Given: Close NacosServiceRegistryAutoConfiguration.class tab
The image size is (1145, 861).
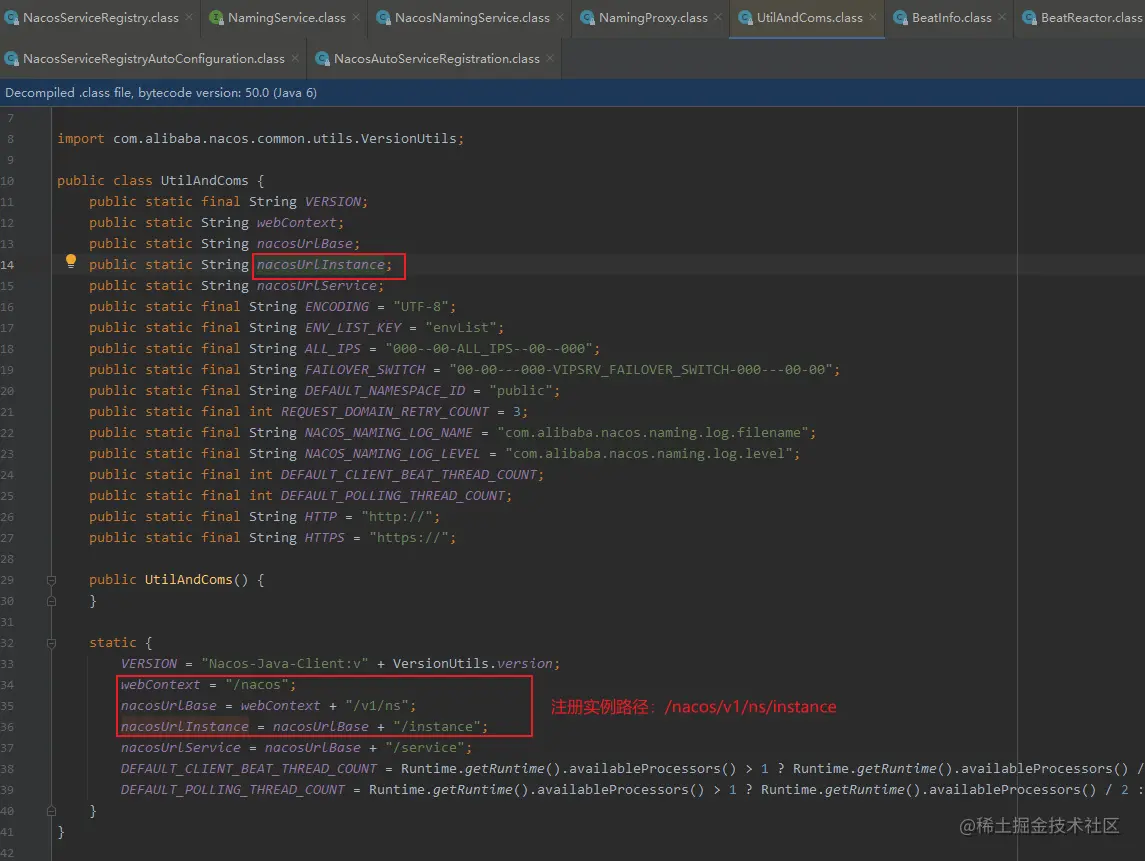Looking at the screenshot, I should coord(295,58).
